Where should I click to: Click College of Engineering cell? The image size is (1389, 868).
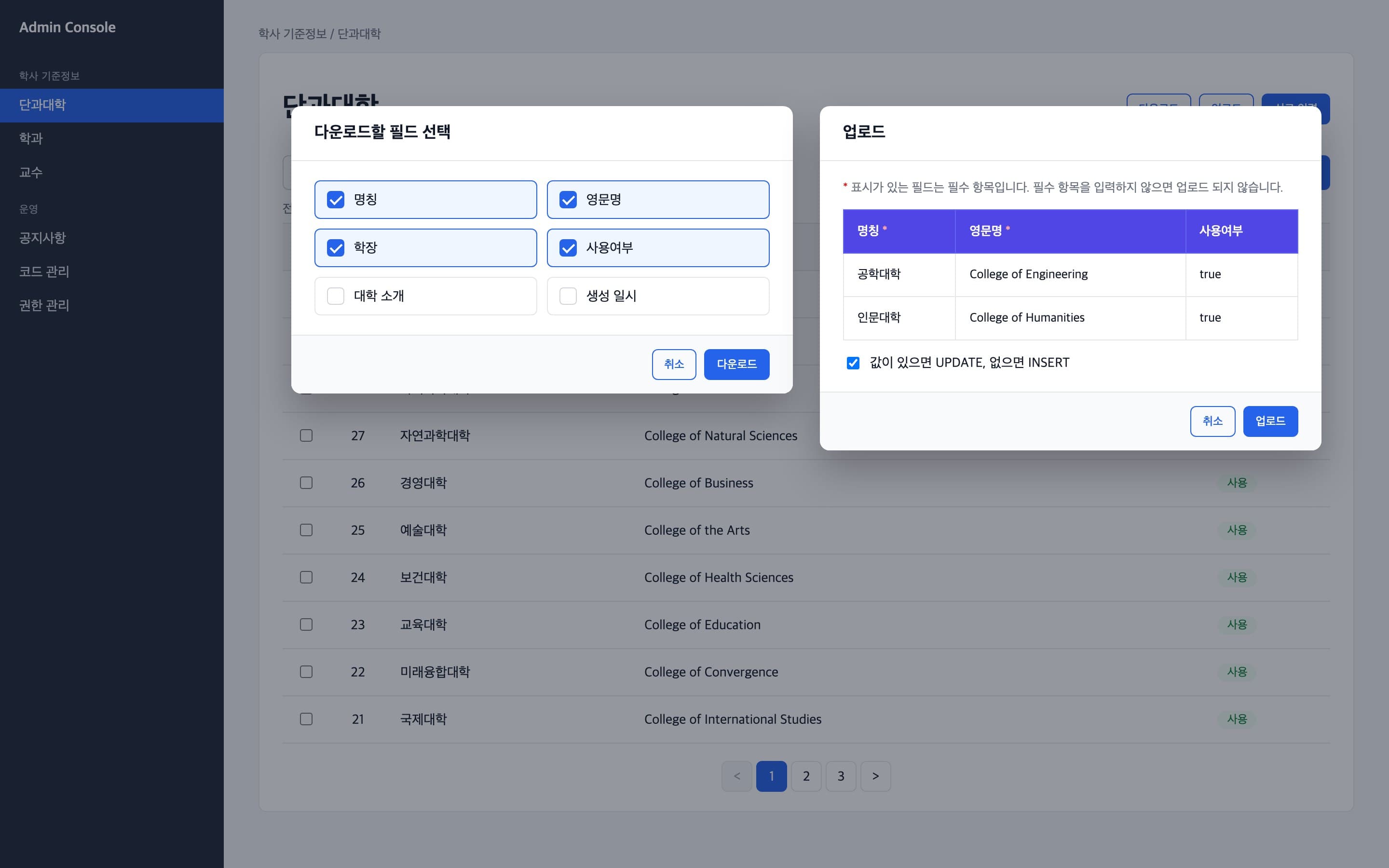pos(1071,274)
